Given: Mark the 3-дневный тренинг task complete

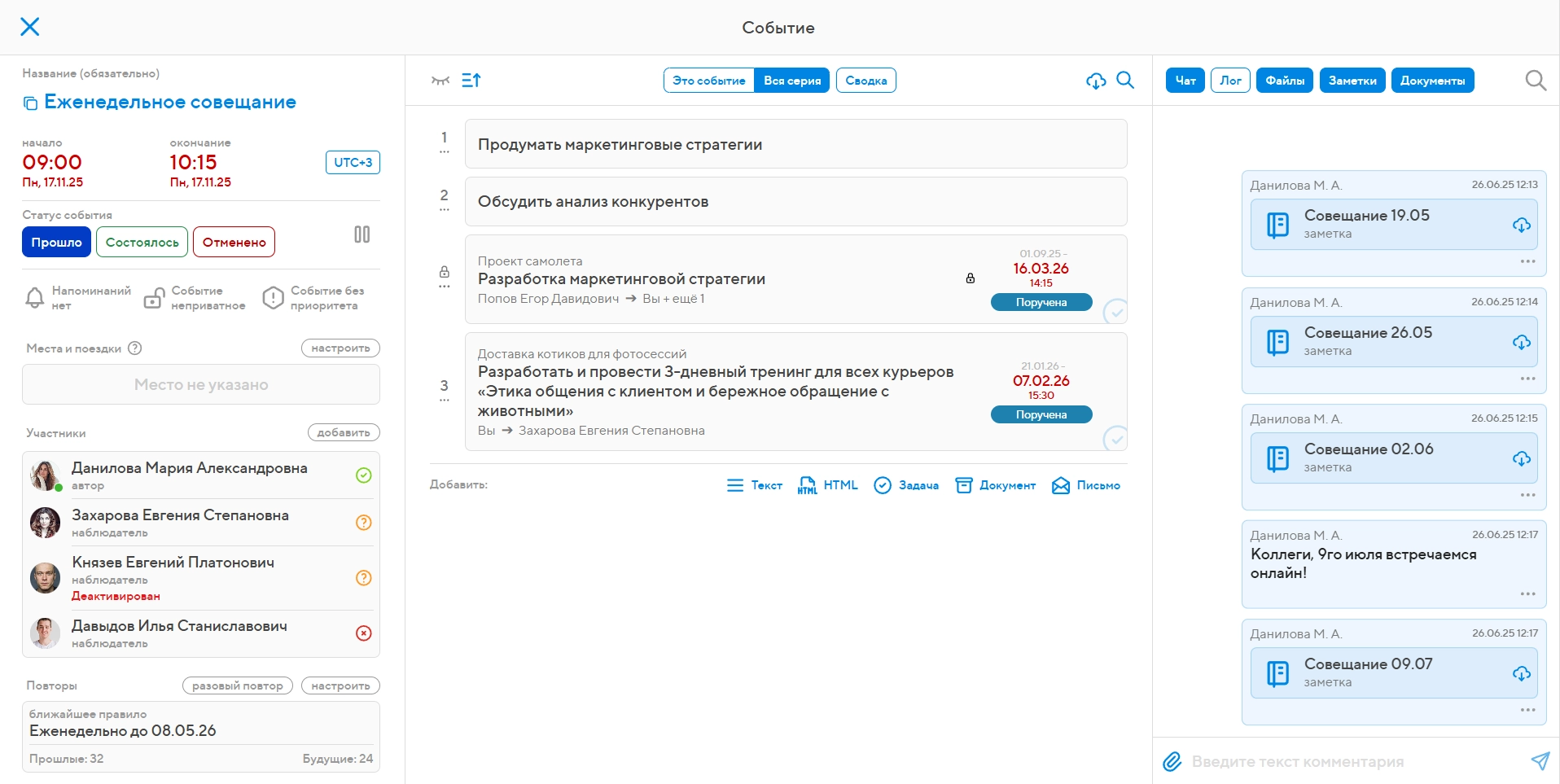Looking at the screenshot, I should pos(1115,439).
